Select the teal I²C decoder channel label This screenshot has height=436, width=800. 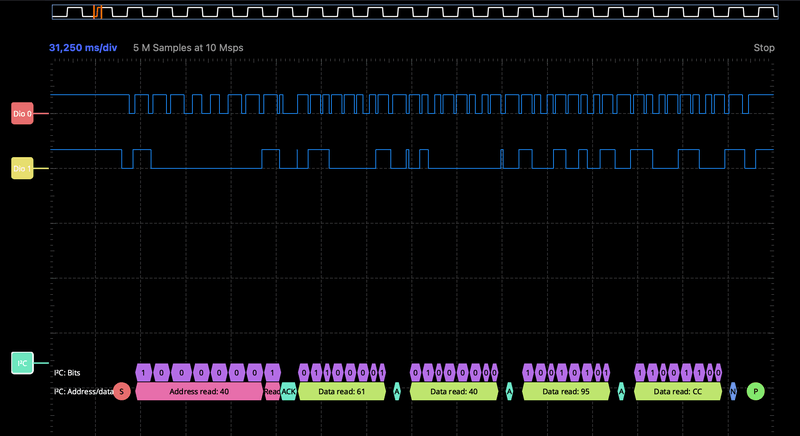[22, 363]
